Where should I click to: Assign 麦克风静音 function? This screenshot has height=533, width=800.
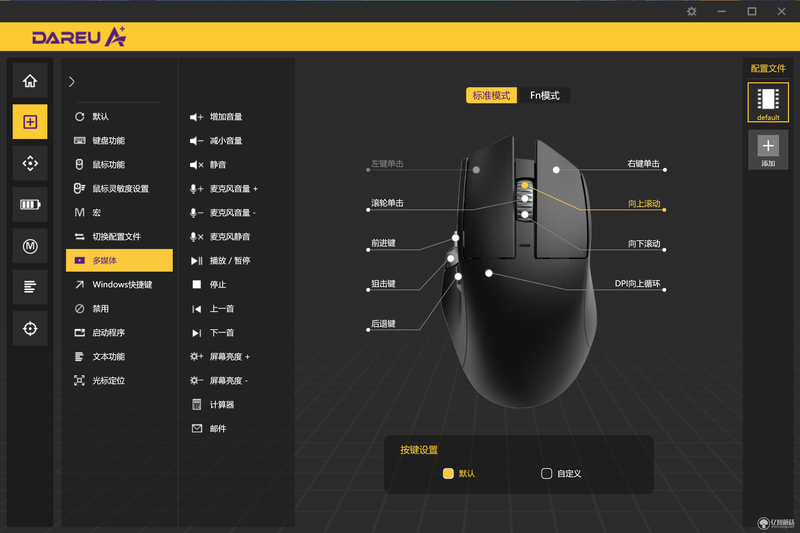click(220, 237)
